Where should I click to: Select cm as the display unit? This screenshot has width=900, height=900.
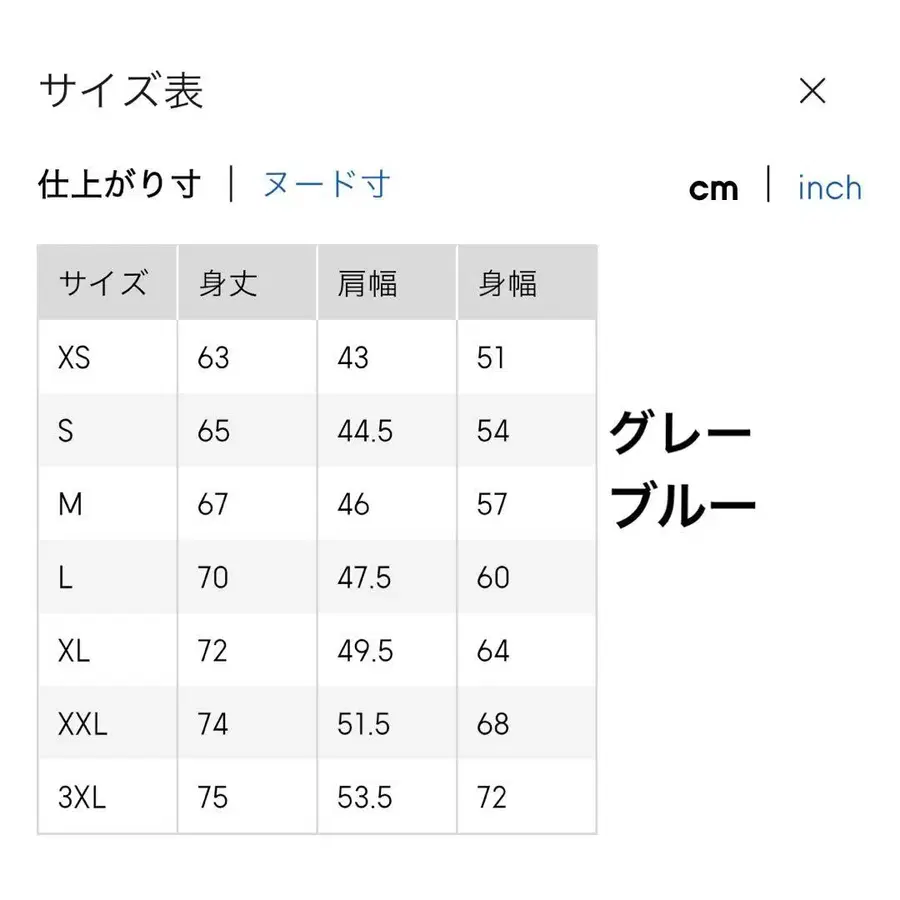[715, 188]
